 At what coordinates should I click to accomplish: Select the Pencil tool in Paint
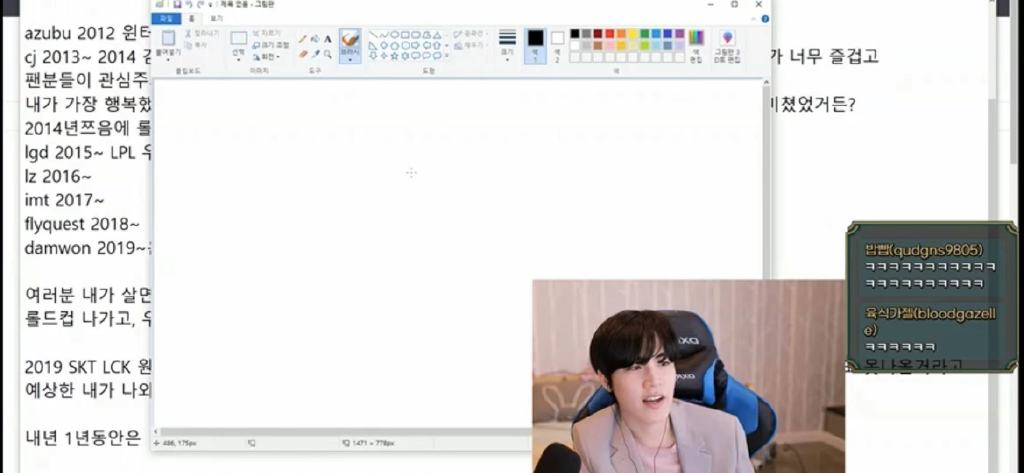click(302, 39)
